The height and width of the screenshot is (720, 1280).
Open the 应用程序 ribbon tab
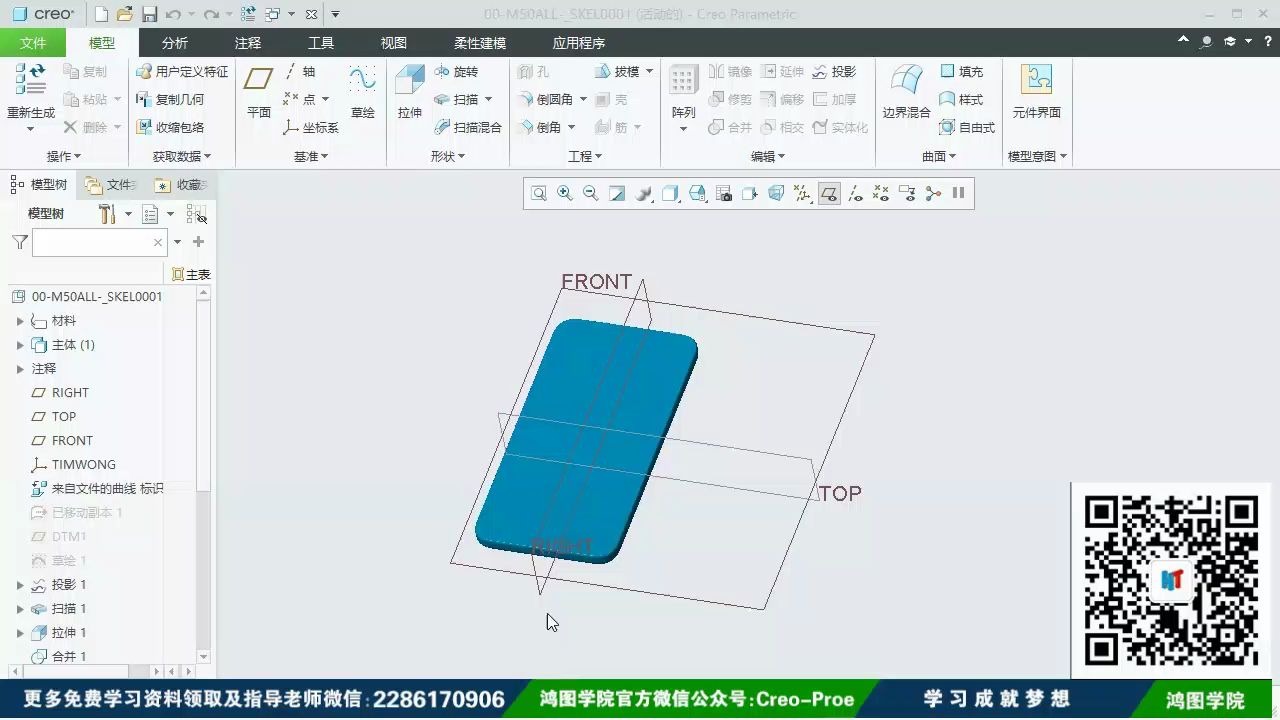tap(579, 43)
